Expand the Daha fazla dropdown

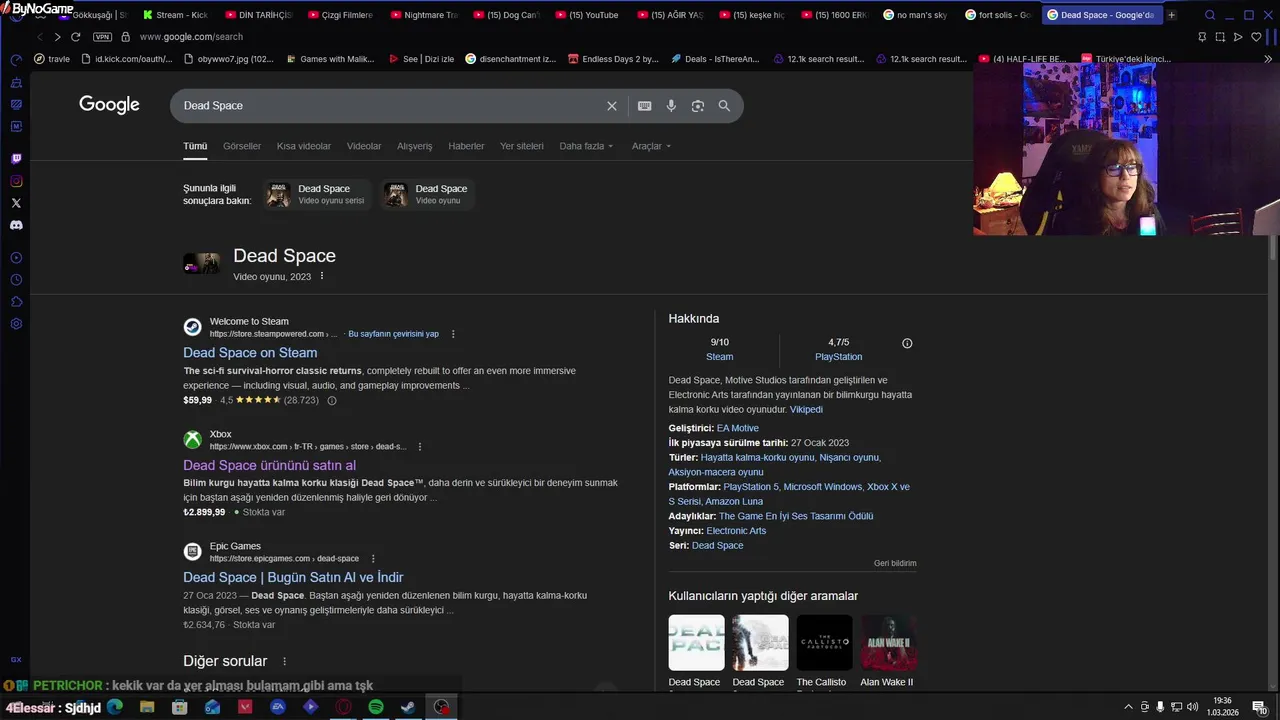pyautogui.click(x=586, y=146)
